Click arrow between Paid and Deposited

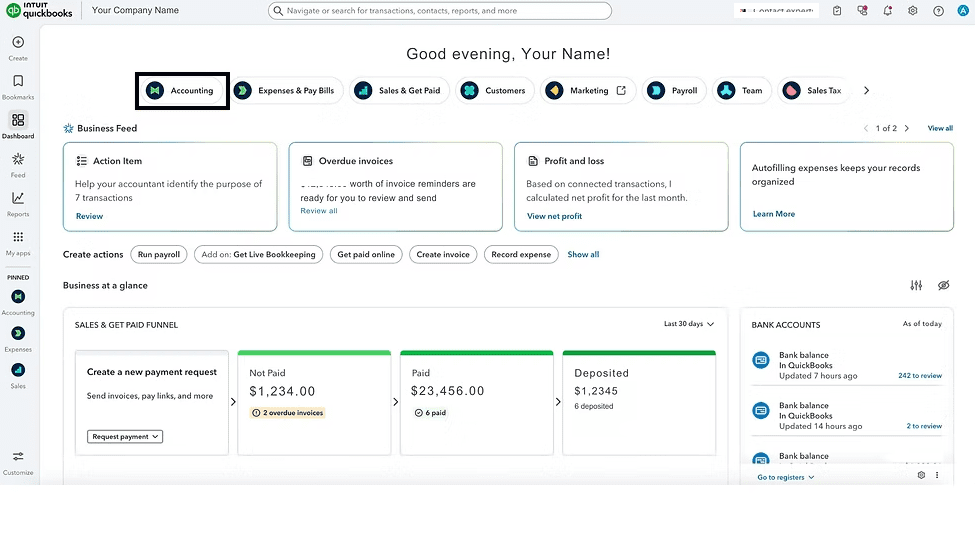point(558,402)
